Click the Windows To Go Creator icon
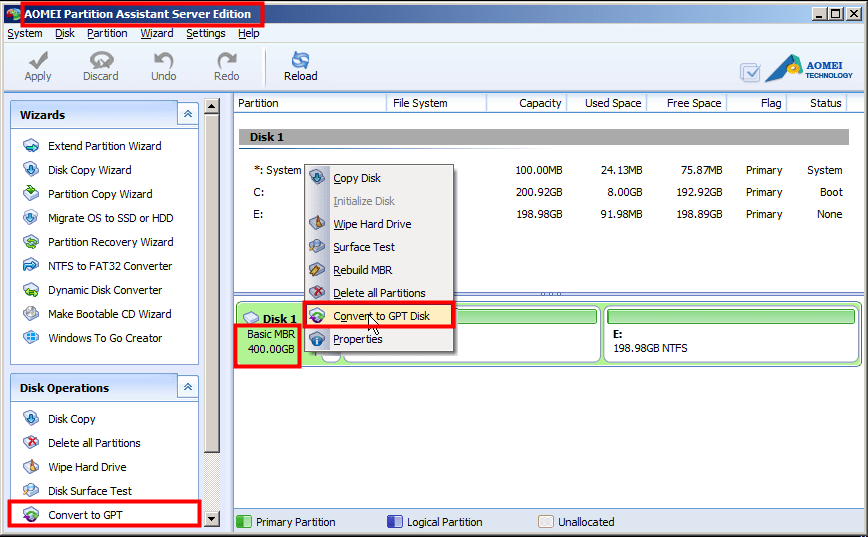Viewport: 868px width, 537px height. (x=31, y=337)
